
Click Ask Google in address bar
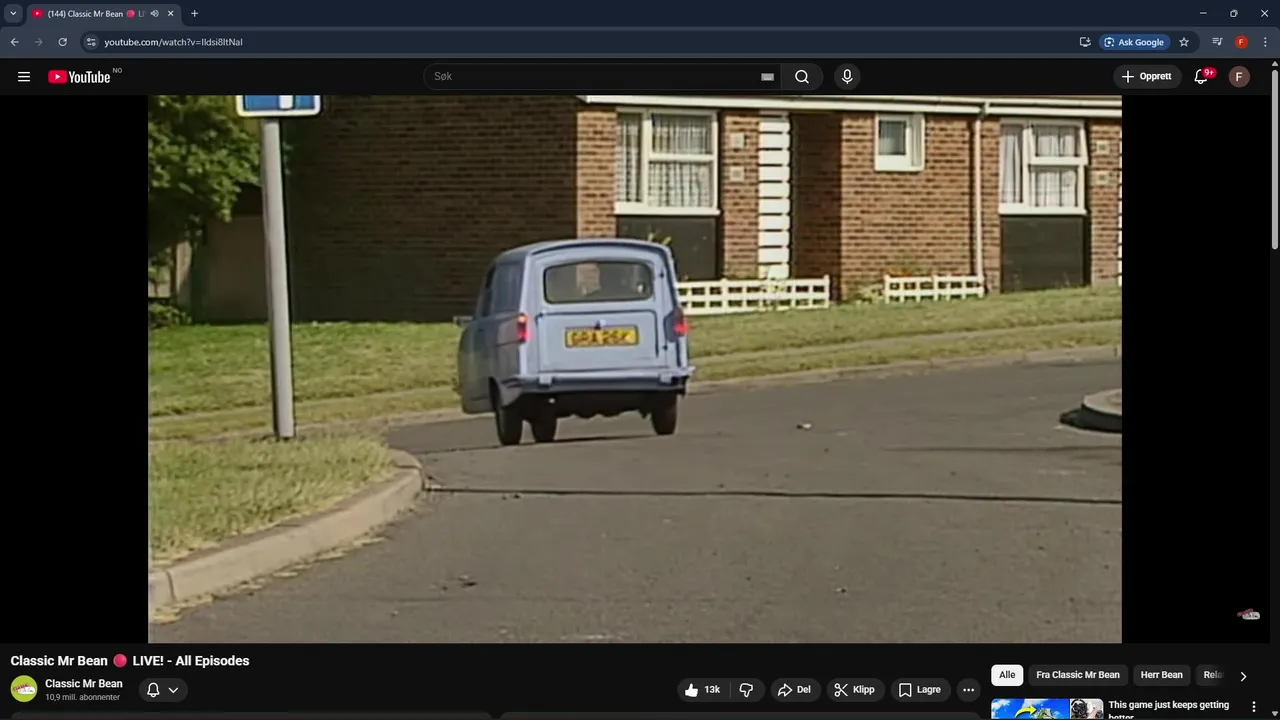(1135, 42)
